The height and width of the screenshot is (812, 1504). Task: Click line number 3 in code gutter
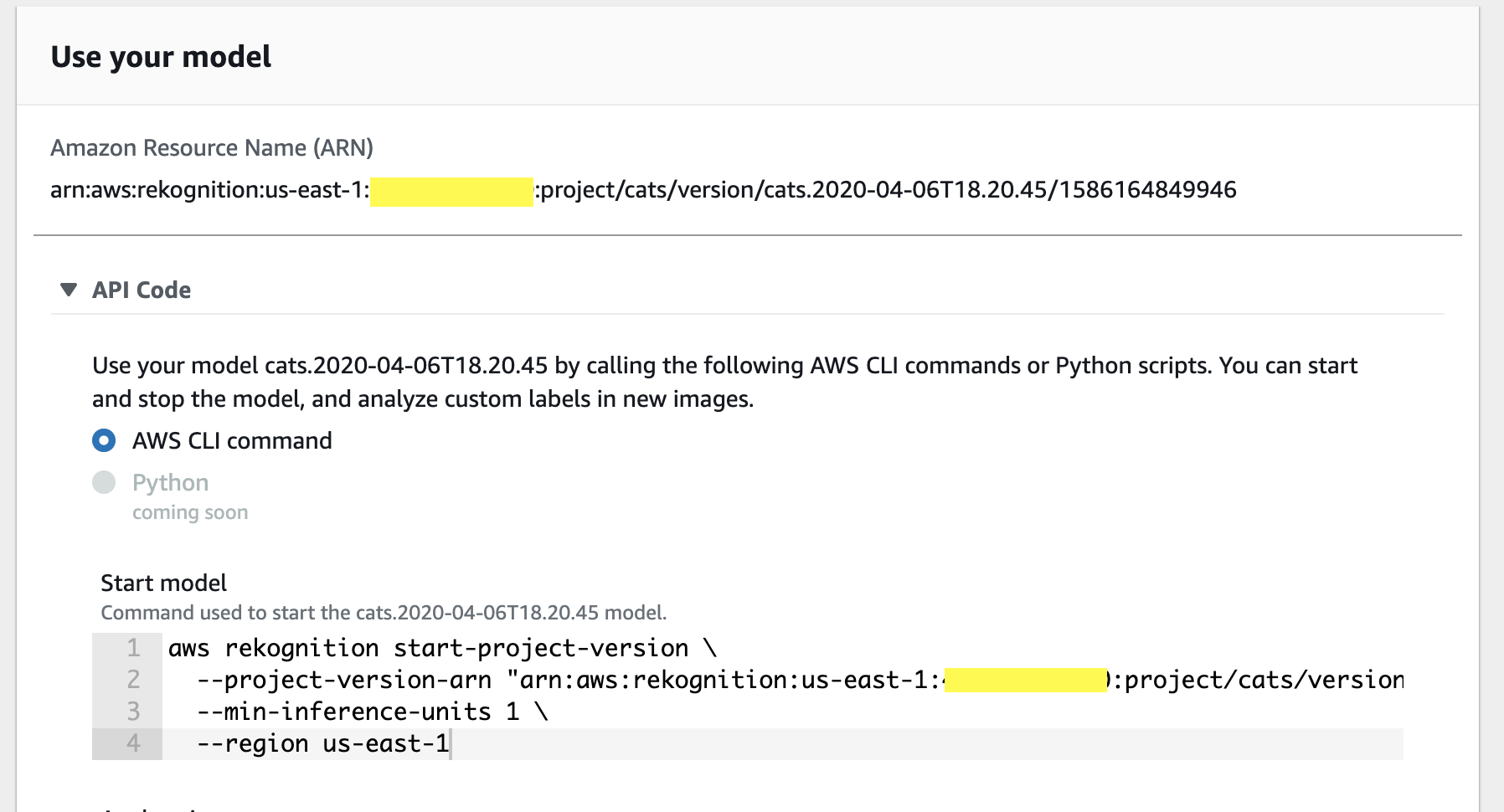pyautogui.click(x=133, y=712)
